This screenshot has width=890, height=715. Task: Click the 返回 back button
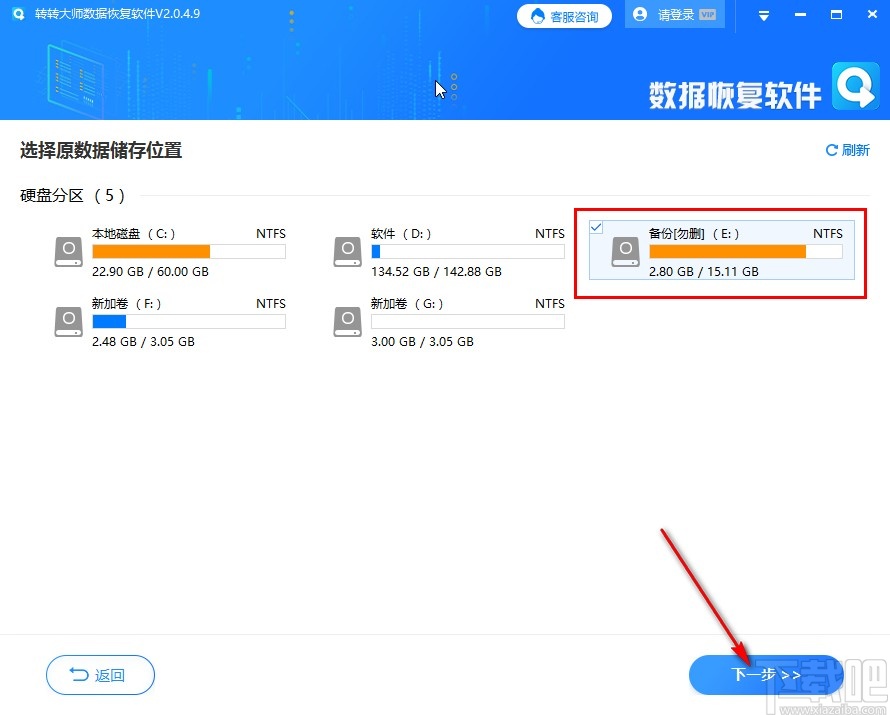coord(99,675)
